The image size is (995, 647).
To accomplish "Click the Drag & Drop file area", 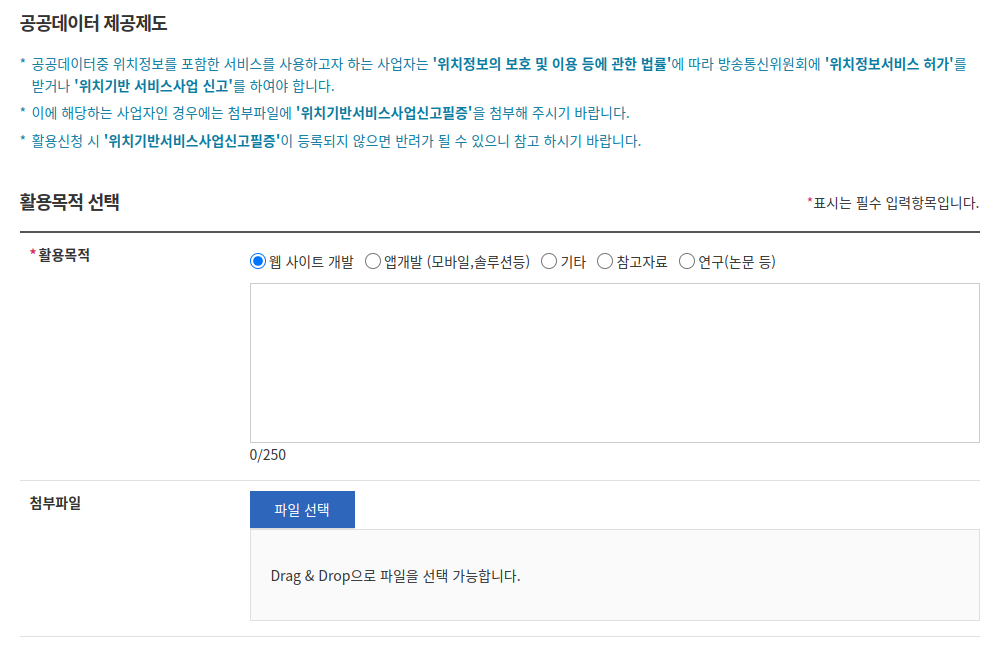I will 614,575.
